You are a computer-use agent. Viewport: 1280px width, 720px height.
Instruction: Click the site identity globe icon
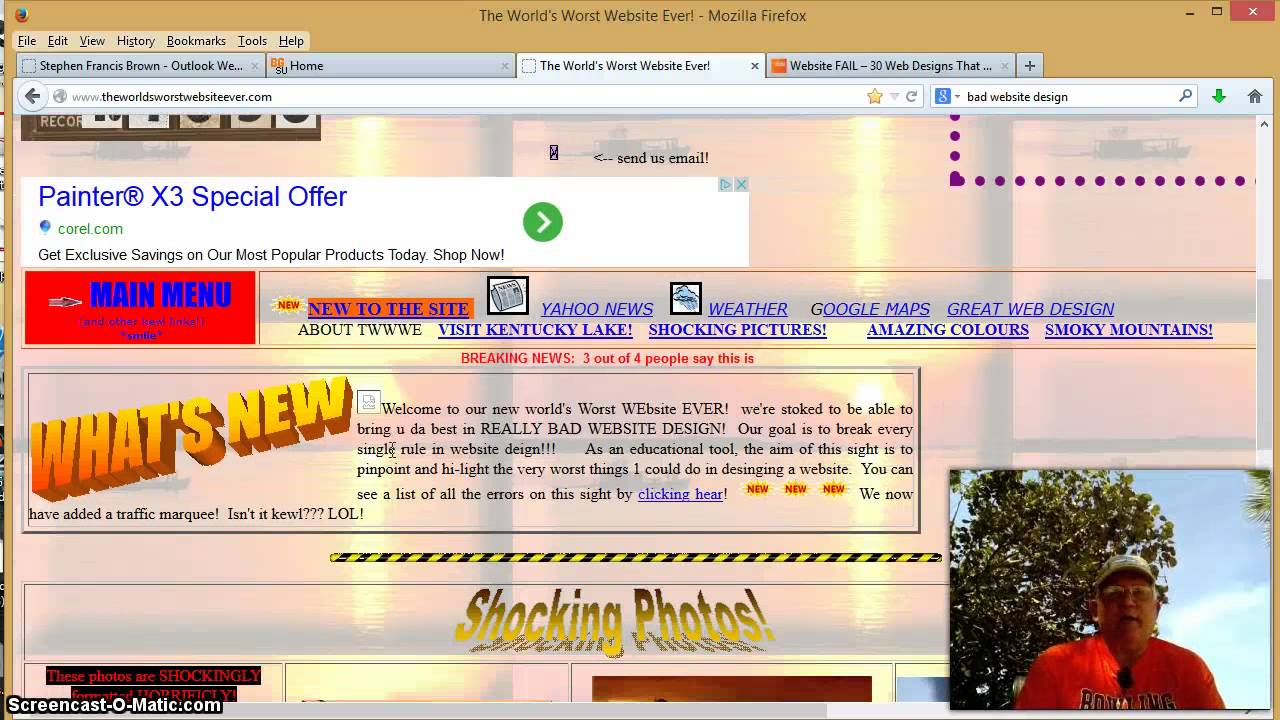60,96
